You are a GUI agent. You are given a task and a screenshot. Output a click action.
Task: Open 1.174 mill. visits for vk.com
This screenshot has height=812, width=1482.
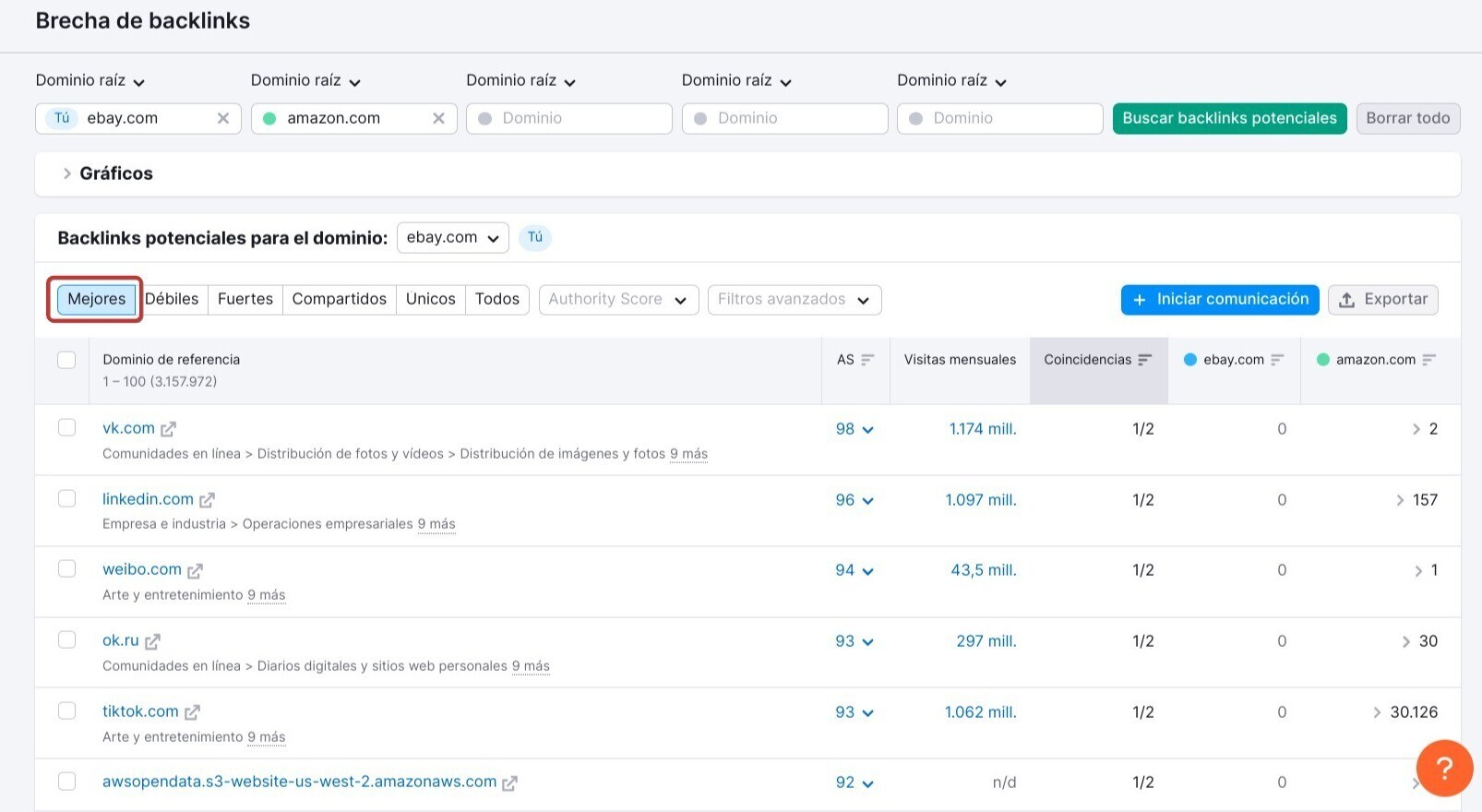point(983,429)
